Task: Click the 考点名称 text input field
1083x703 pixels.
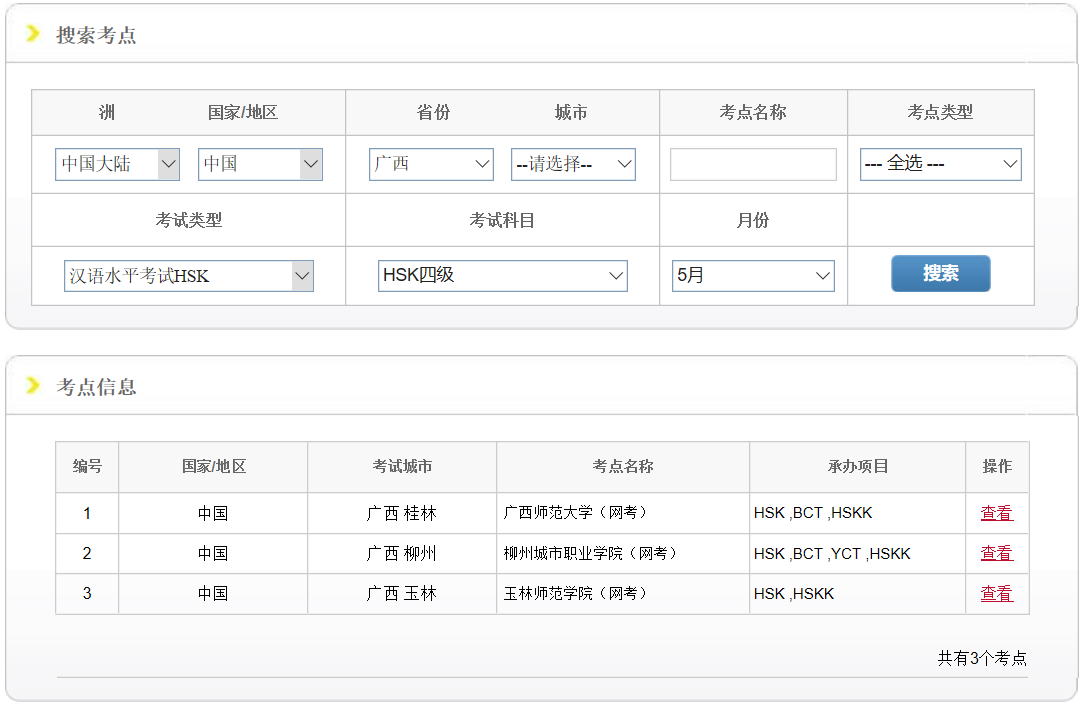Action: tap(753, 164)
